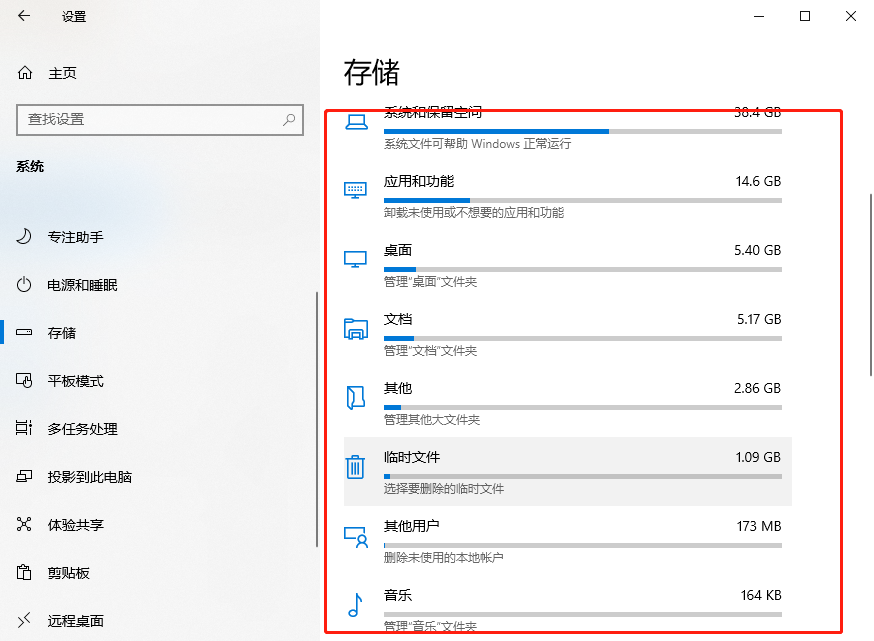Open 平板模式 via its sidebar icon
This screenshot has width=874, height=641.
tap(23, 381)
